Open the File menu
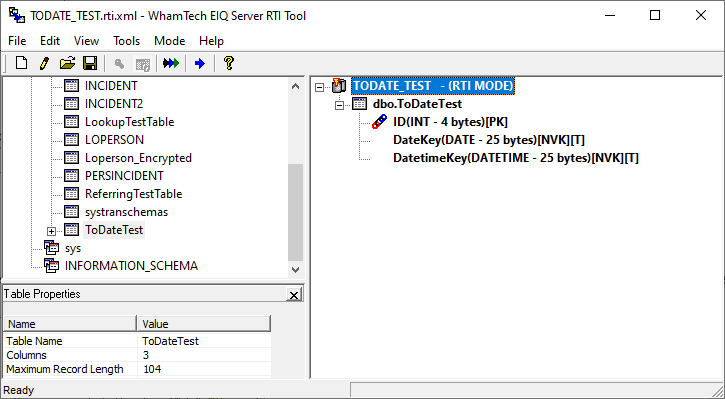This screenshot has width=725, height=399. tap(17, 41)
